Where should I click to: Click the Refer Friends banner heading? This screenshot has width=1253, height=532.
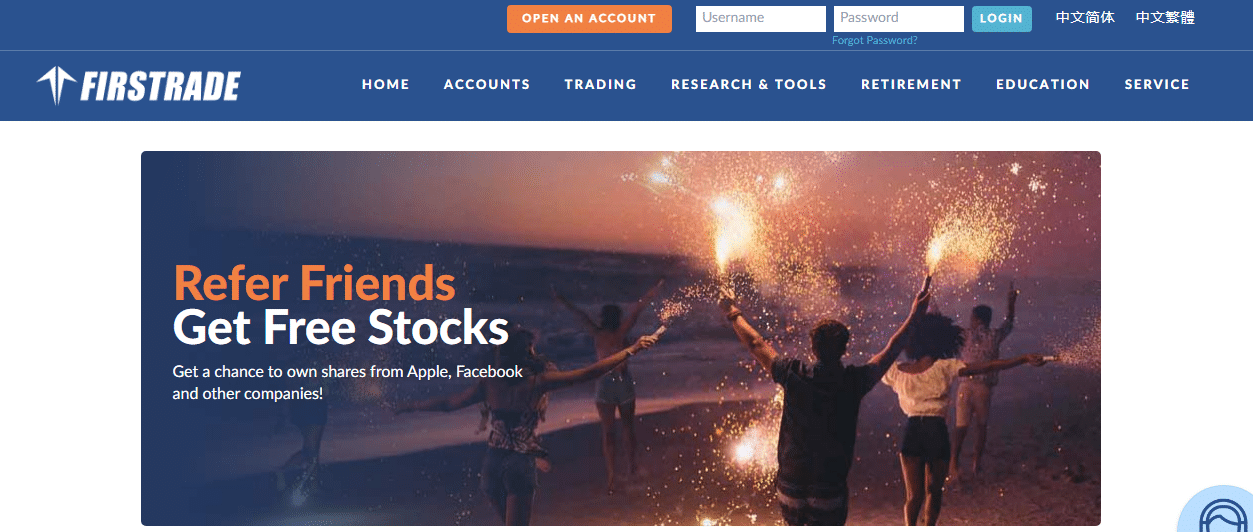tap(314, 283)
